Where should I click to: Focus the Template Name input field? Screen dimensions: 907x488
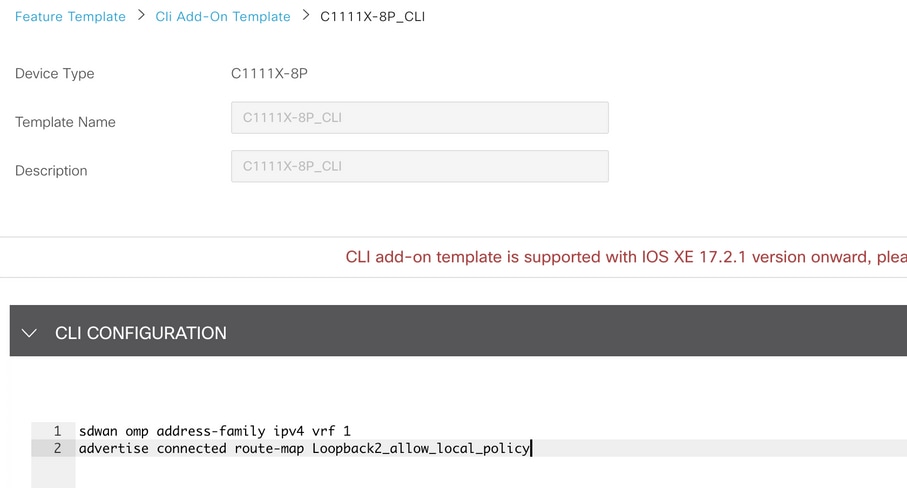click(419, 118)
